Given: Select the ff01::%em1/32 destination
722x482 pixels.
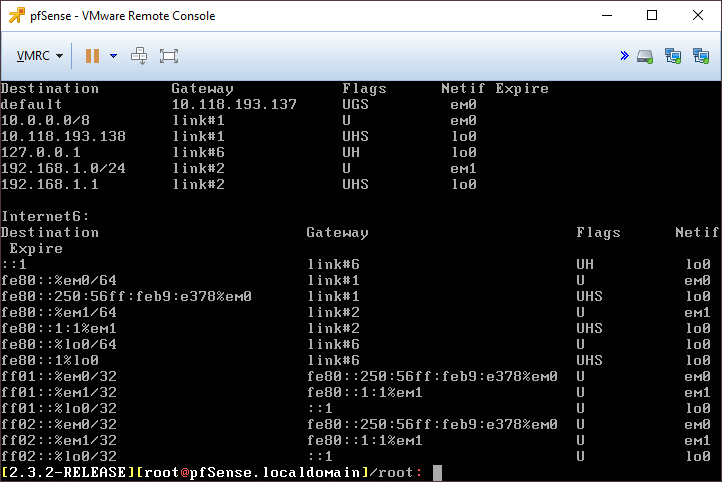Looking at the screenshot, I should [58, 393].
